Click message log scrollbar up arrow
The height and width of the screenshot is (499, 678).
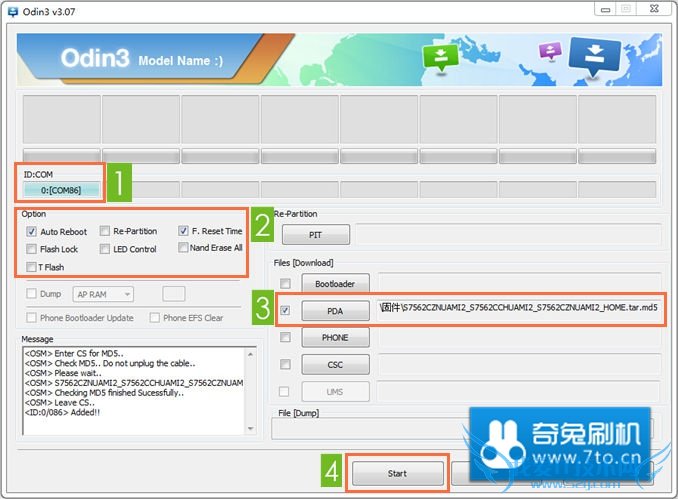[250, 354]
